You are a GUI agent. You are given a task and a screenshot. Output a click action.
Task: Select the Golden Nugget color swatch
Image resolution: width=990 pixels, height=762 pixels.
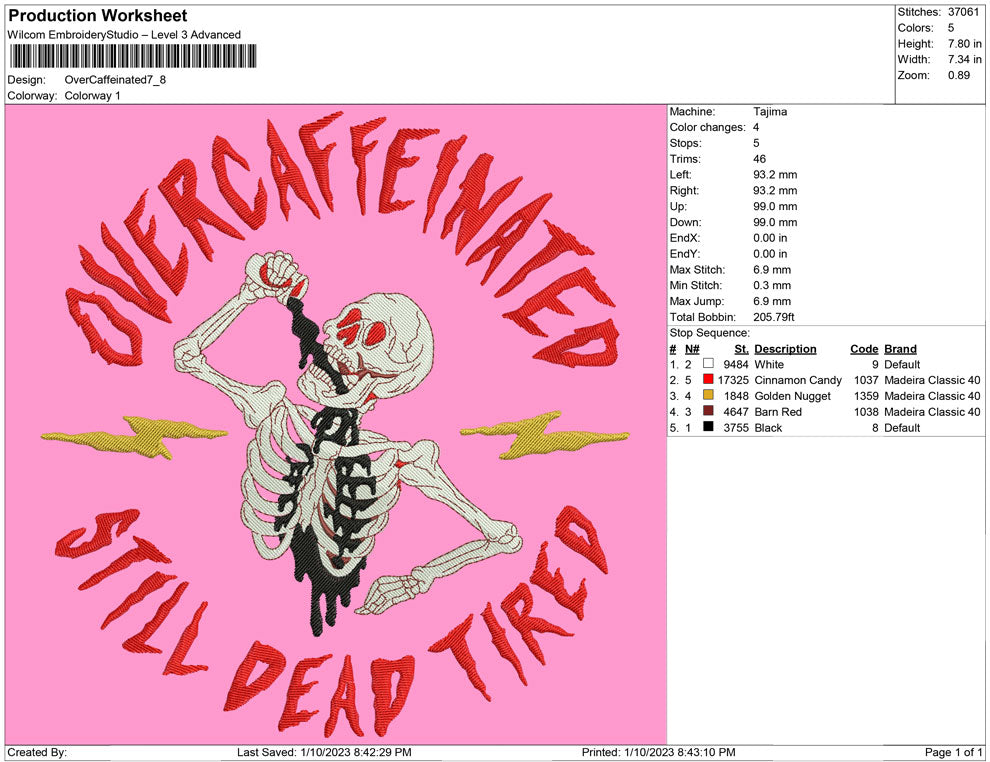[708, 397]
